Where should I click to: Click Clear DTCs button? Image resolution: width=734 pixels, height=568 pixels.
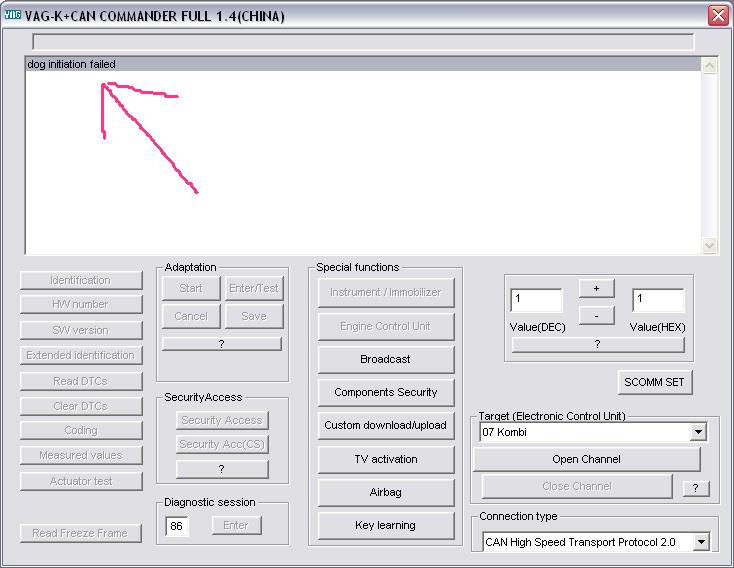(81, 406)
